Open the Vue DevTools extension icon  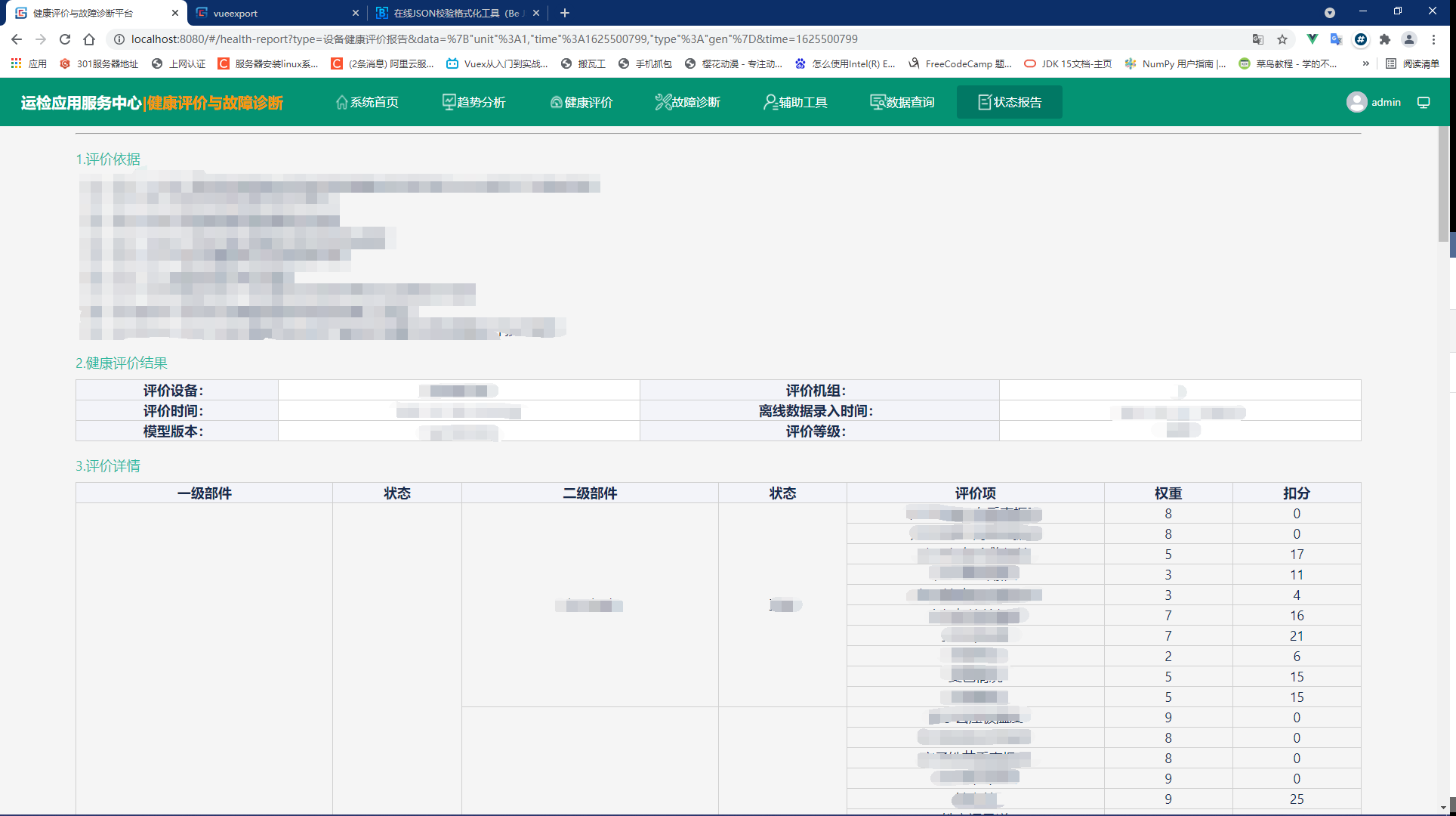pos(1312,39)
